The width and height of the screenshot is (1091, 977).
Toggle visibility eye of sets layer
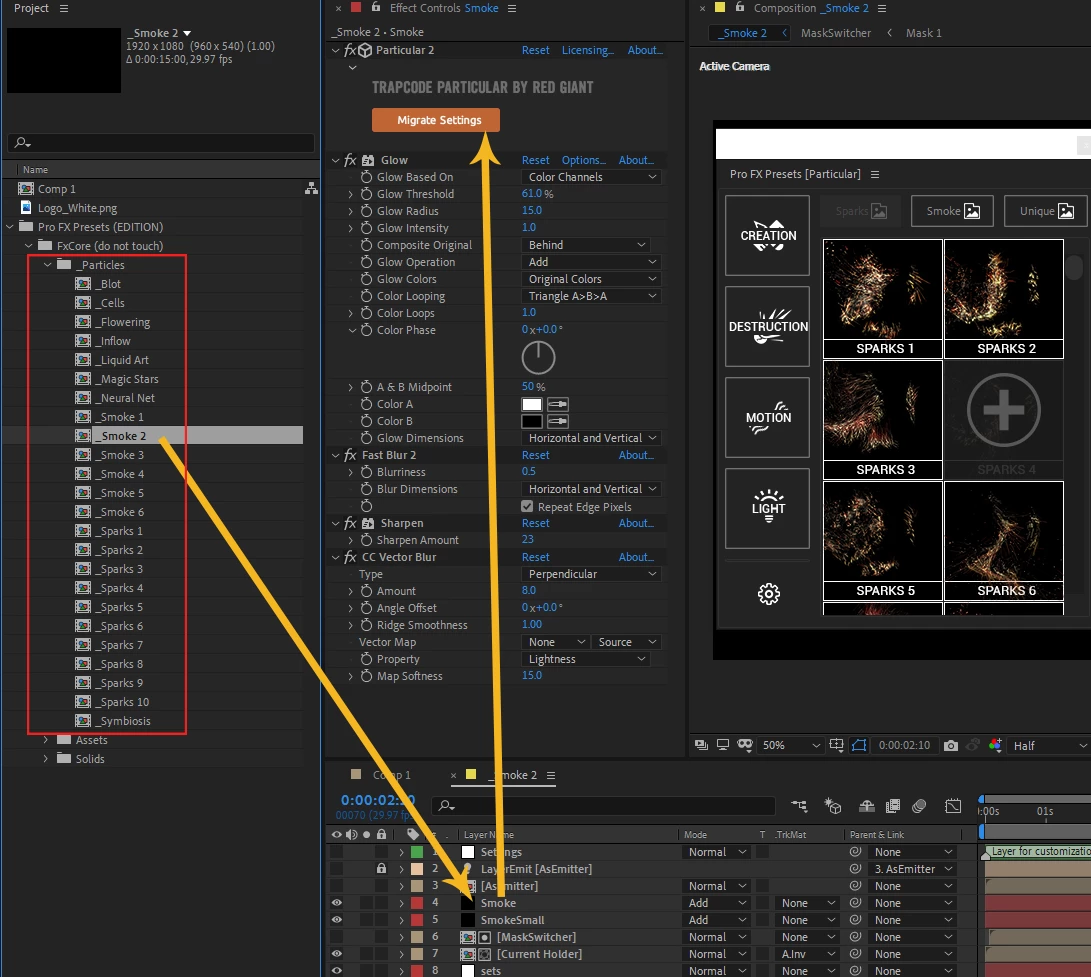[x=336, y=970]
